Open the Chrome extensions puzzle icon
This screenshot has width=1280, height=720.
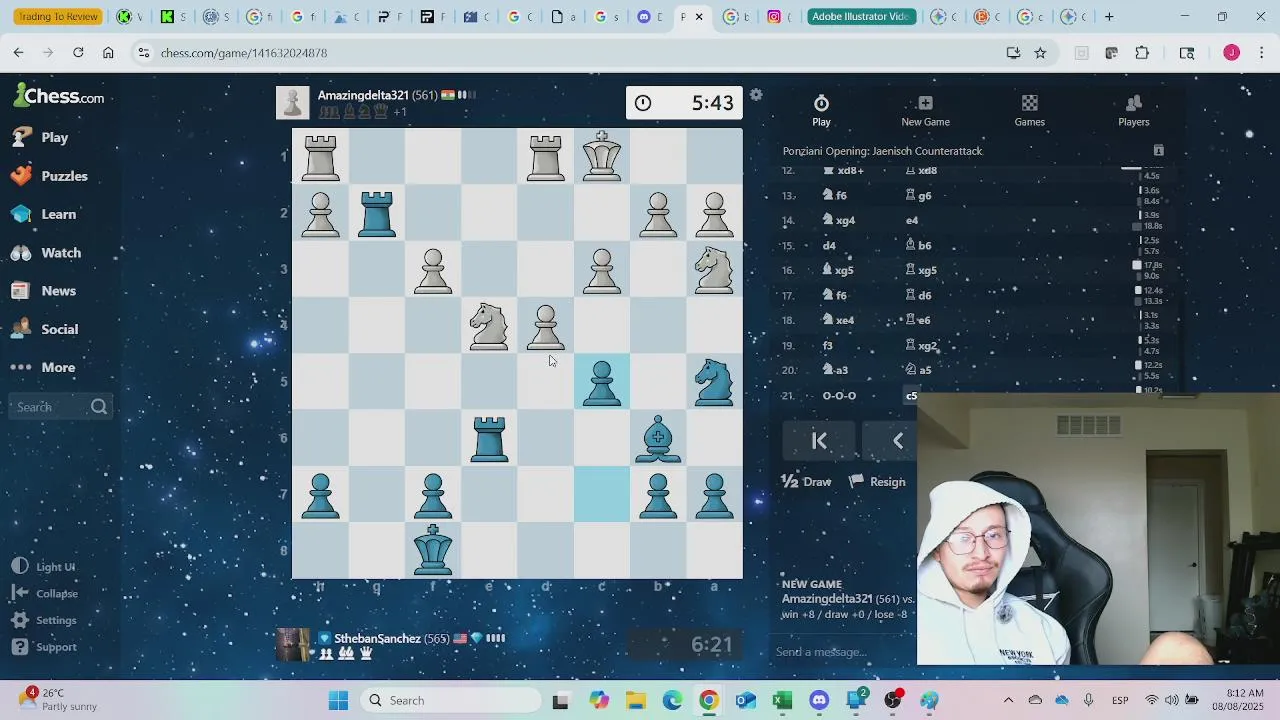click(1142, 52)
